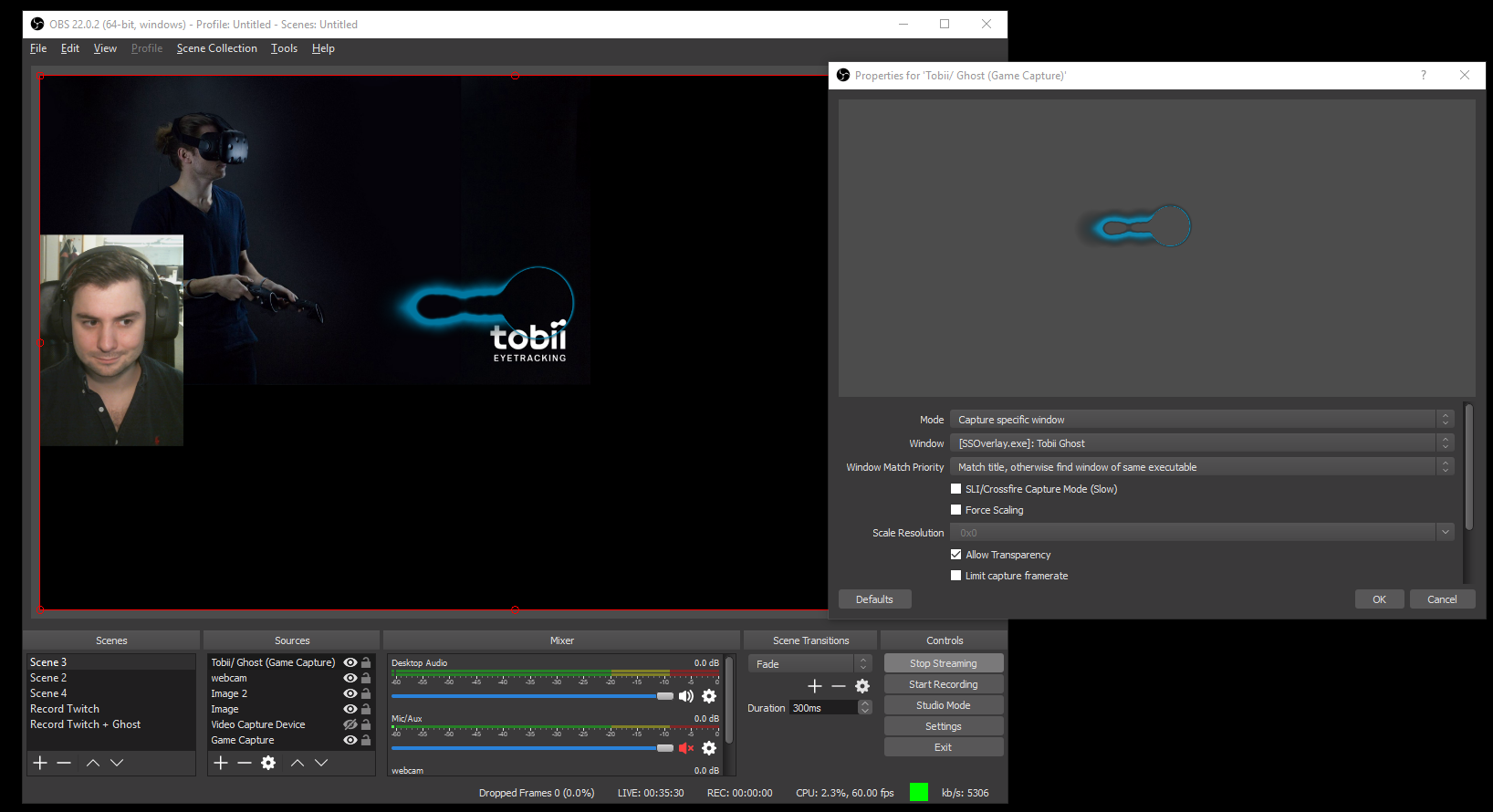The width and height of the screenshot is (1493, 812).
Task: Click help question mark in Properties dialog
Action: (x=1424, y=76)
